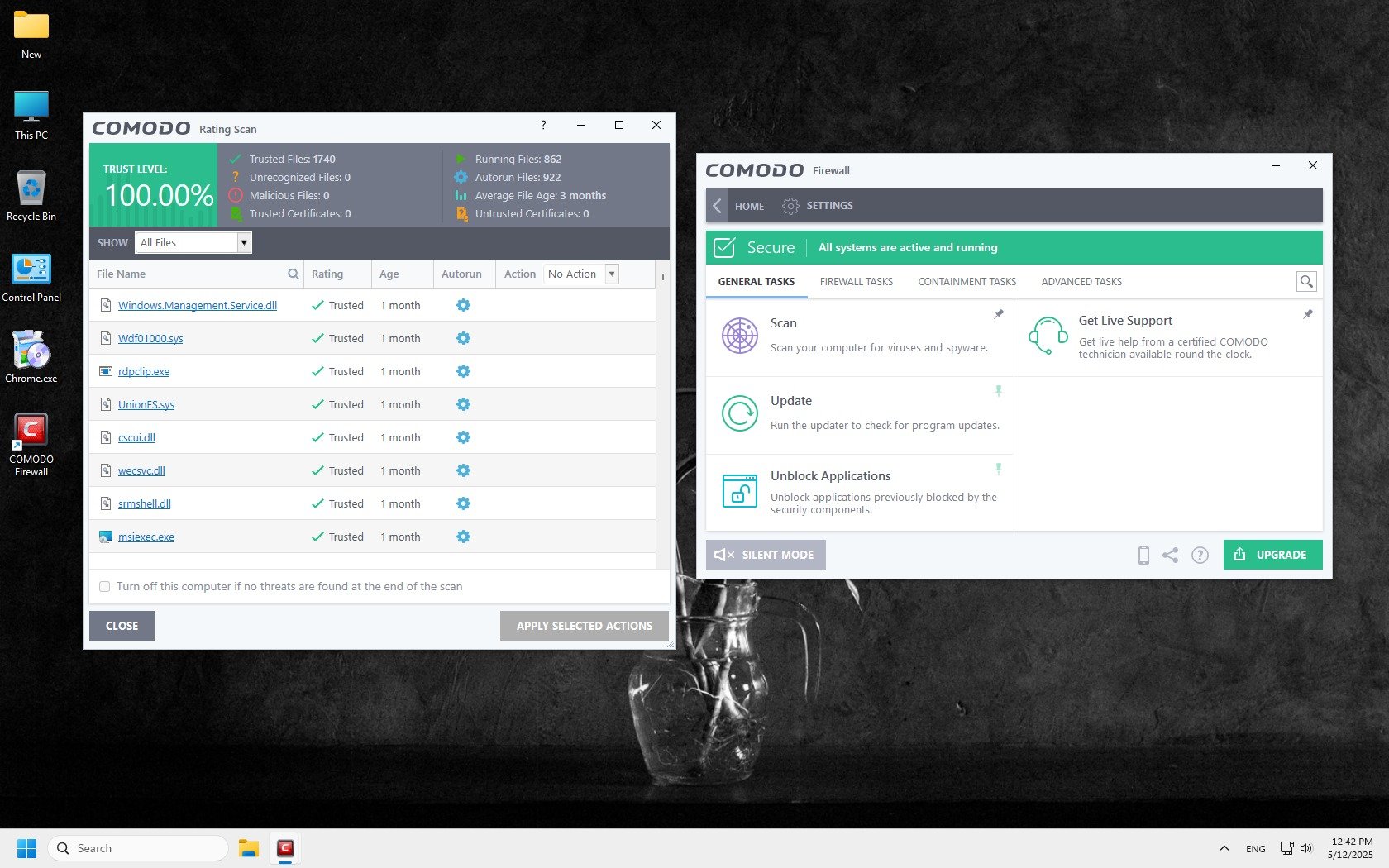
Task: Sort by the Autorun column header
Action: tap(461, 274)
